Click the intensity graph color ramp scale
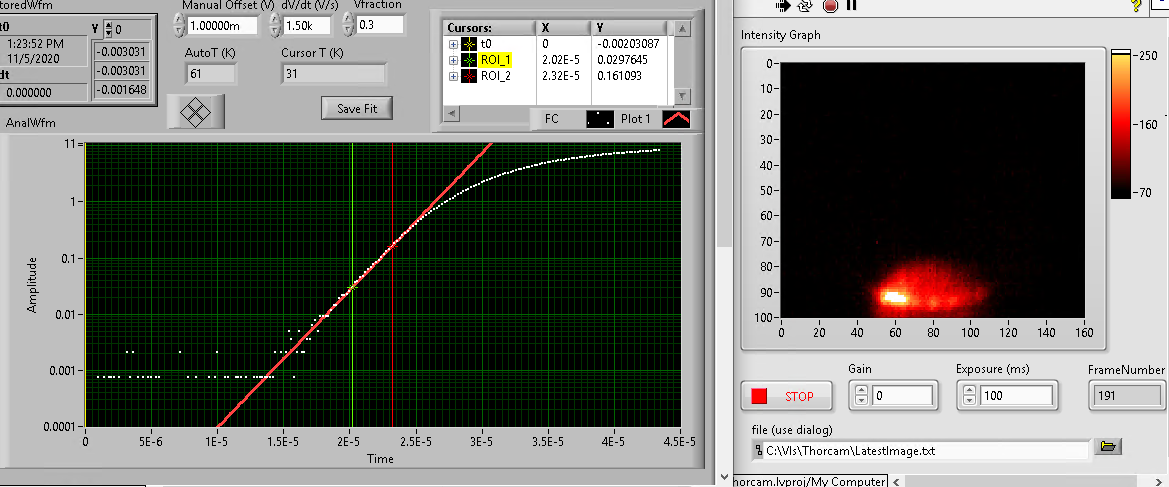Image resolution: width=1169 pixels, height=487 pixels. (x=1120, y=126)
